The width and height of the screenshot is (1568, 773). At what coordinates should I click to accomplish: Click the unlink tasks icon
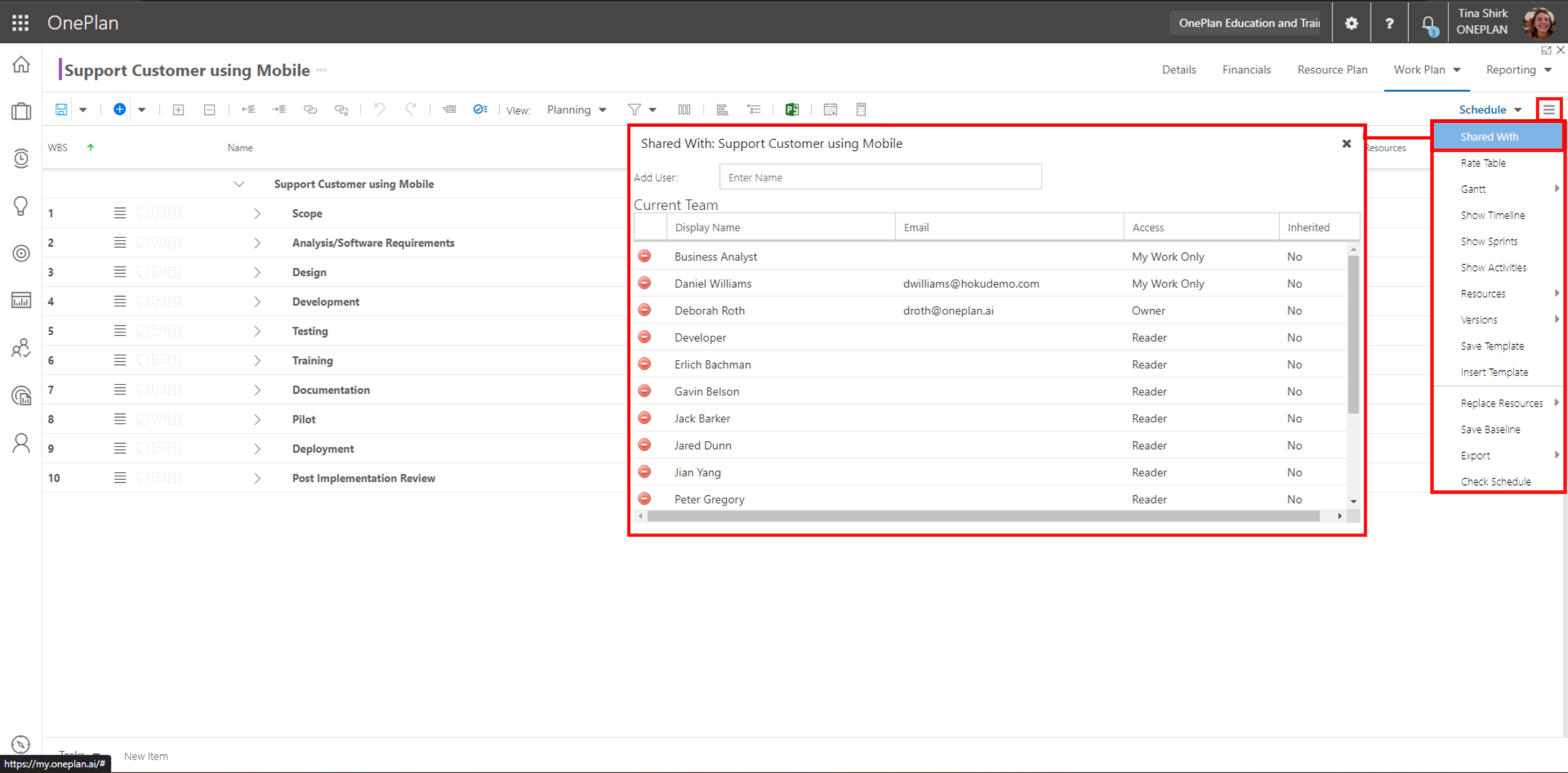coord(341,110)
